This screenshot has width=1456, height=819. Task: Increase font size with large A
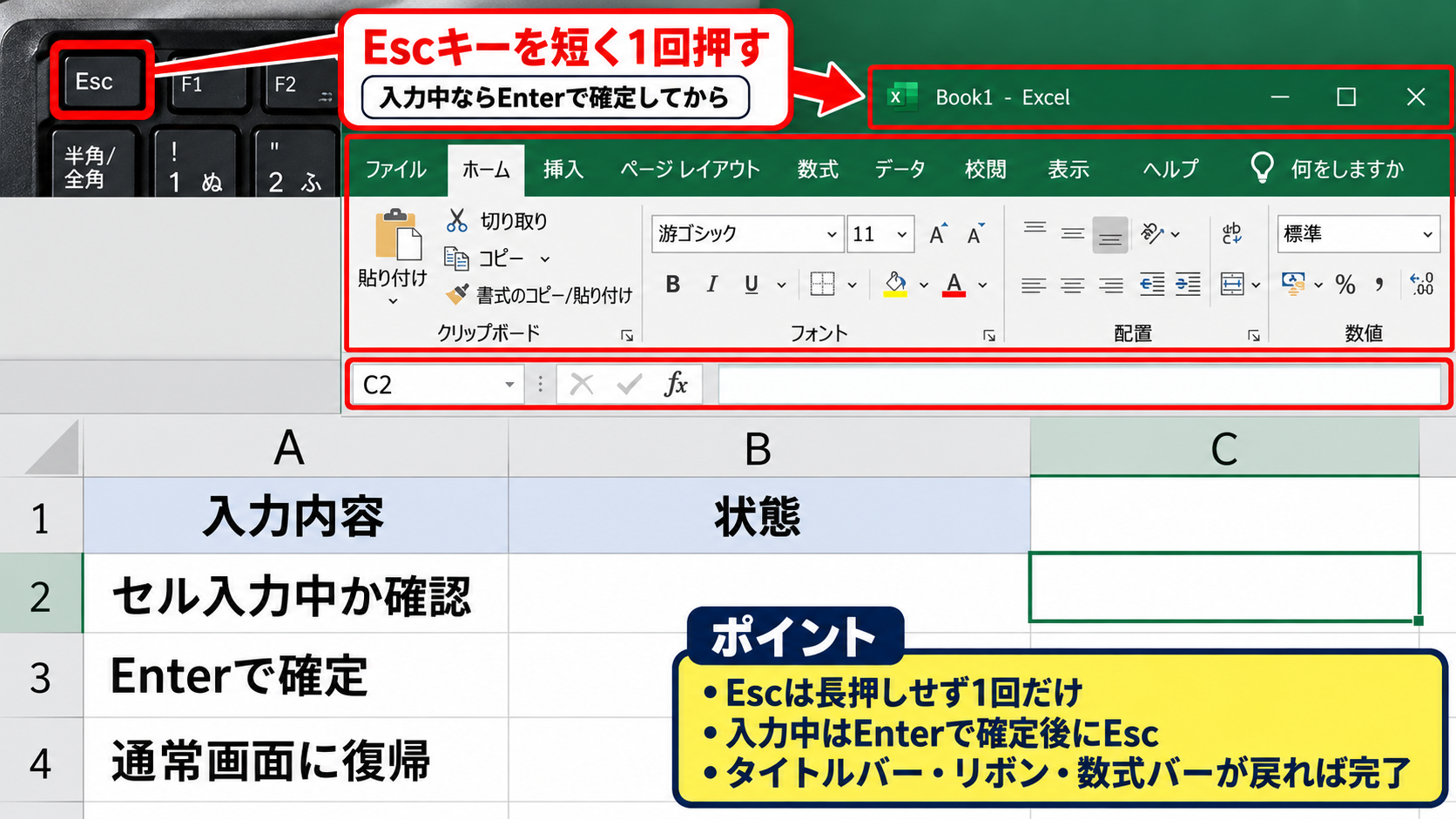938,234
